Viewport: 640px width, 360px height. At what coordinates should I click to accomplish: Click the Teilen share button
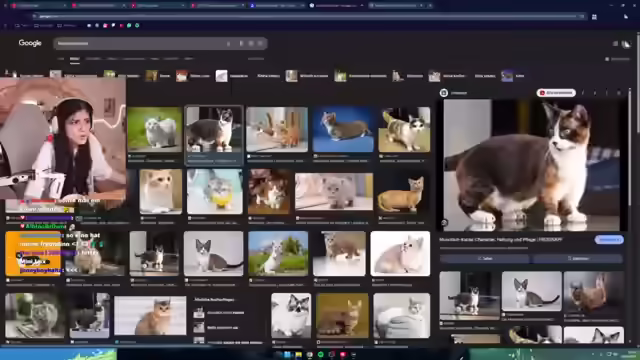point(484,258)
